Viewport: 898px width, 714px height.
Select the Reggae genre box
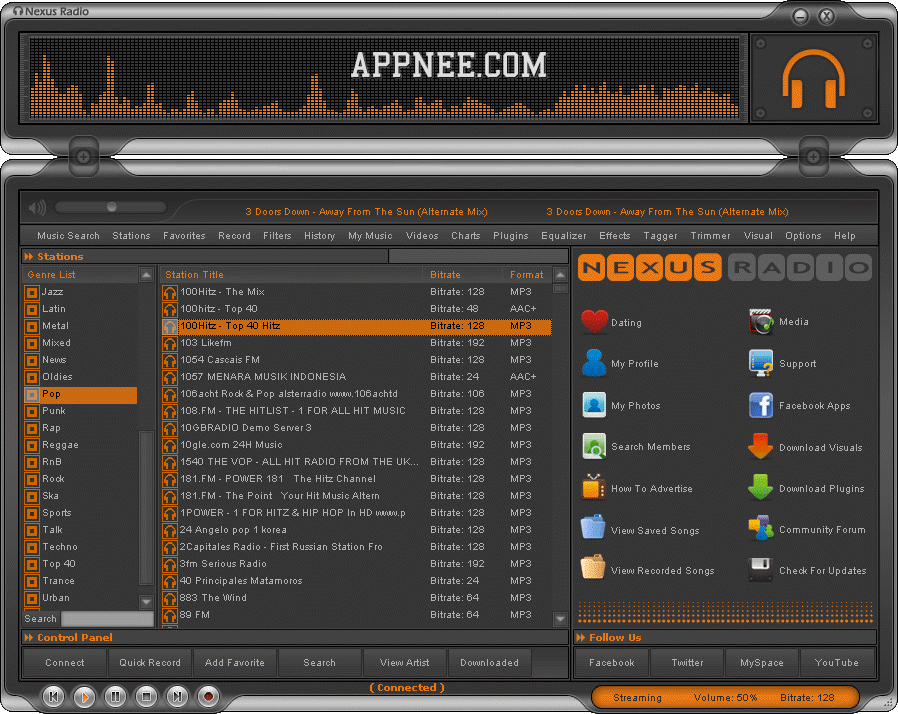[x=31, y=446]
